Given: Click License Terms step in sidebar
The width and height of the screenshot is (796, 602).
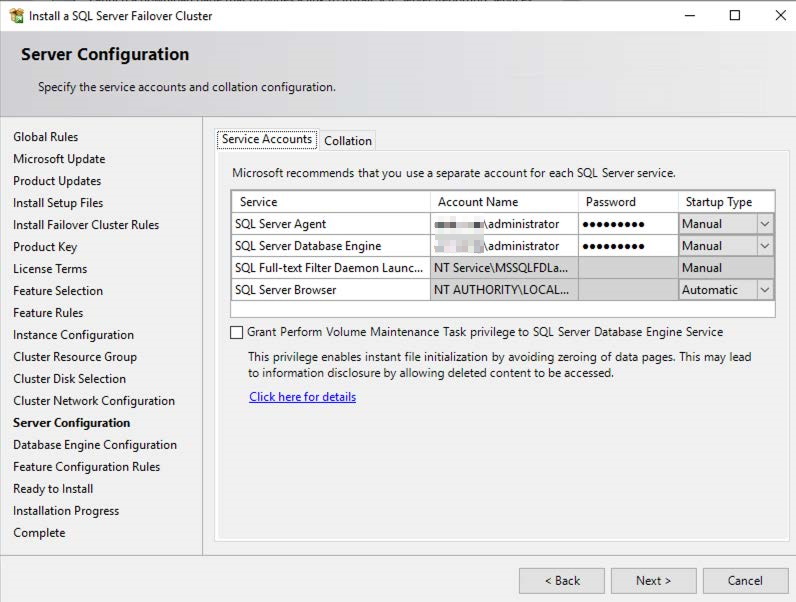Looking at the screenshot, I should click(x=50, y=269).
